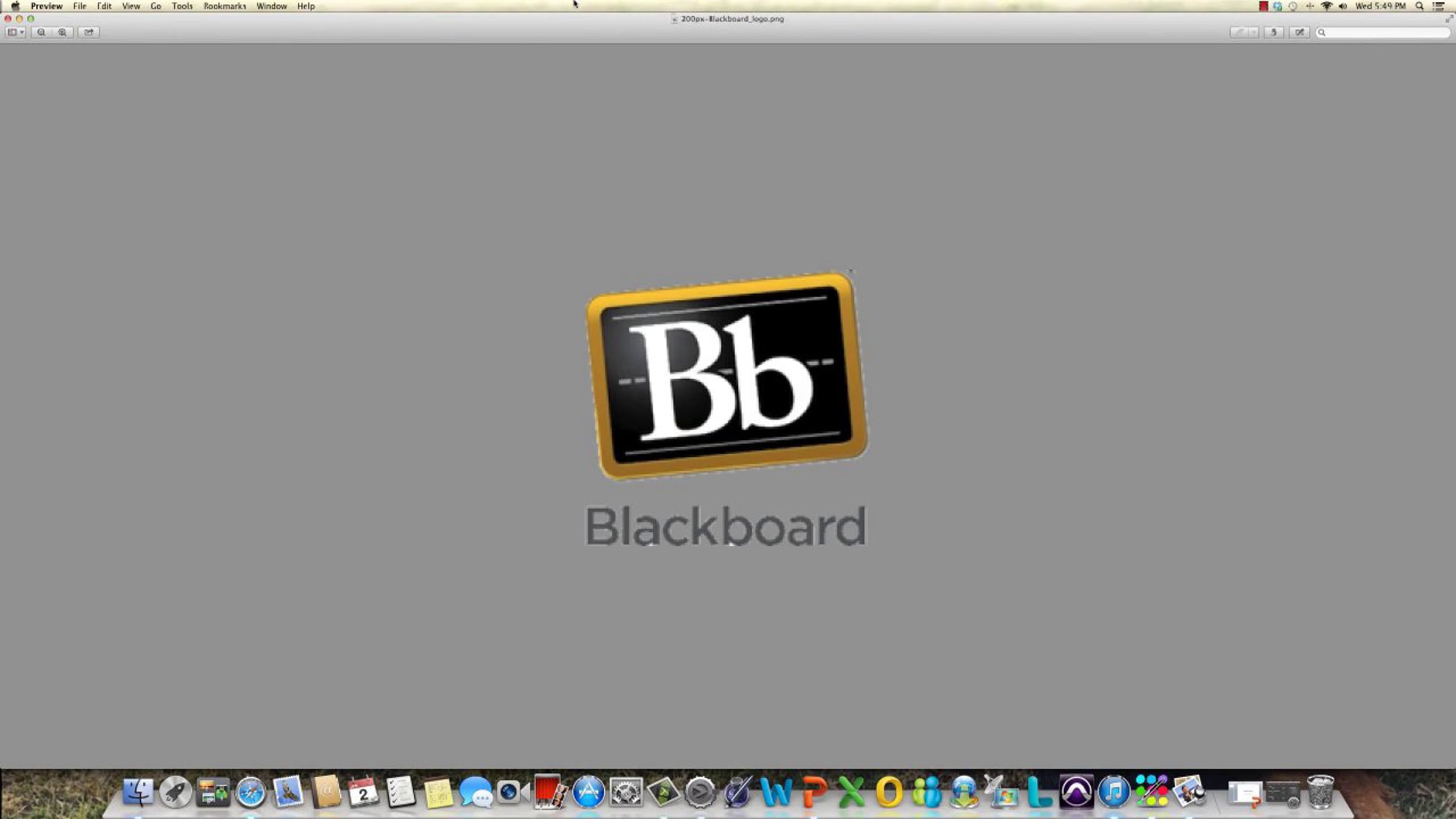Zoom in on the image

tap(62, 32)
